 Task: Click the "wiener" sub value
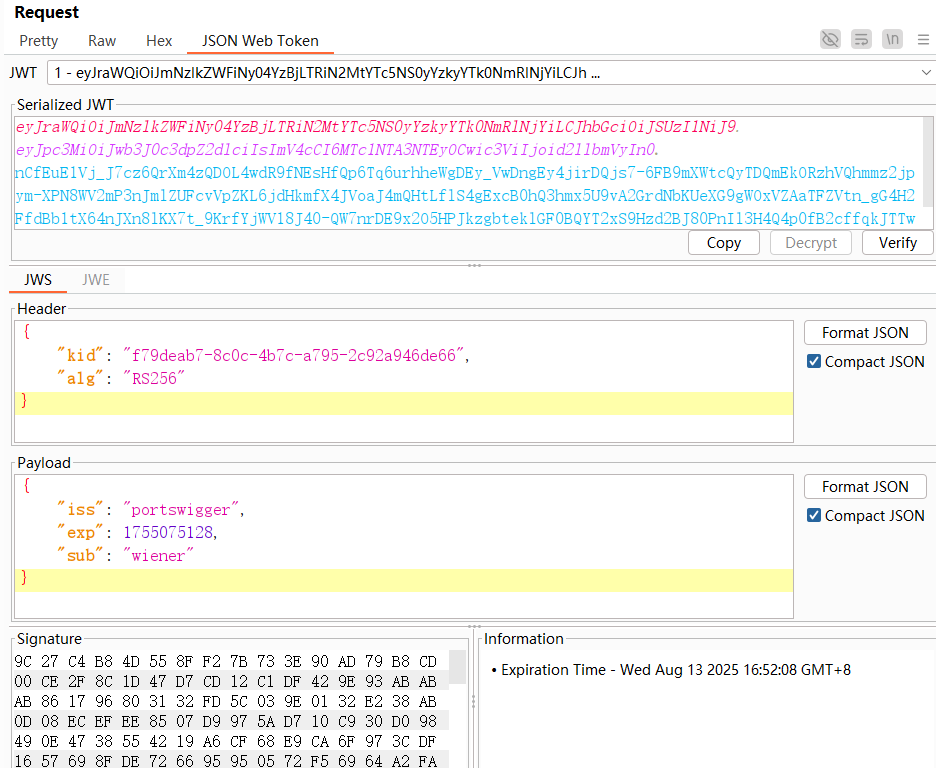[158, 556]
